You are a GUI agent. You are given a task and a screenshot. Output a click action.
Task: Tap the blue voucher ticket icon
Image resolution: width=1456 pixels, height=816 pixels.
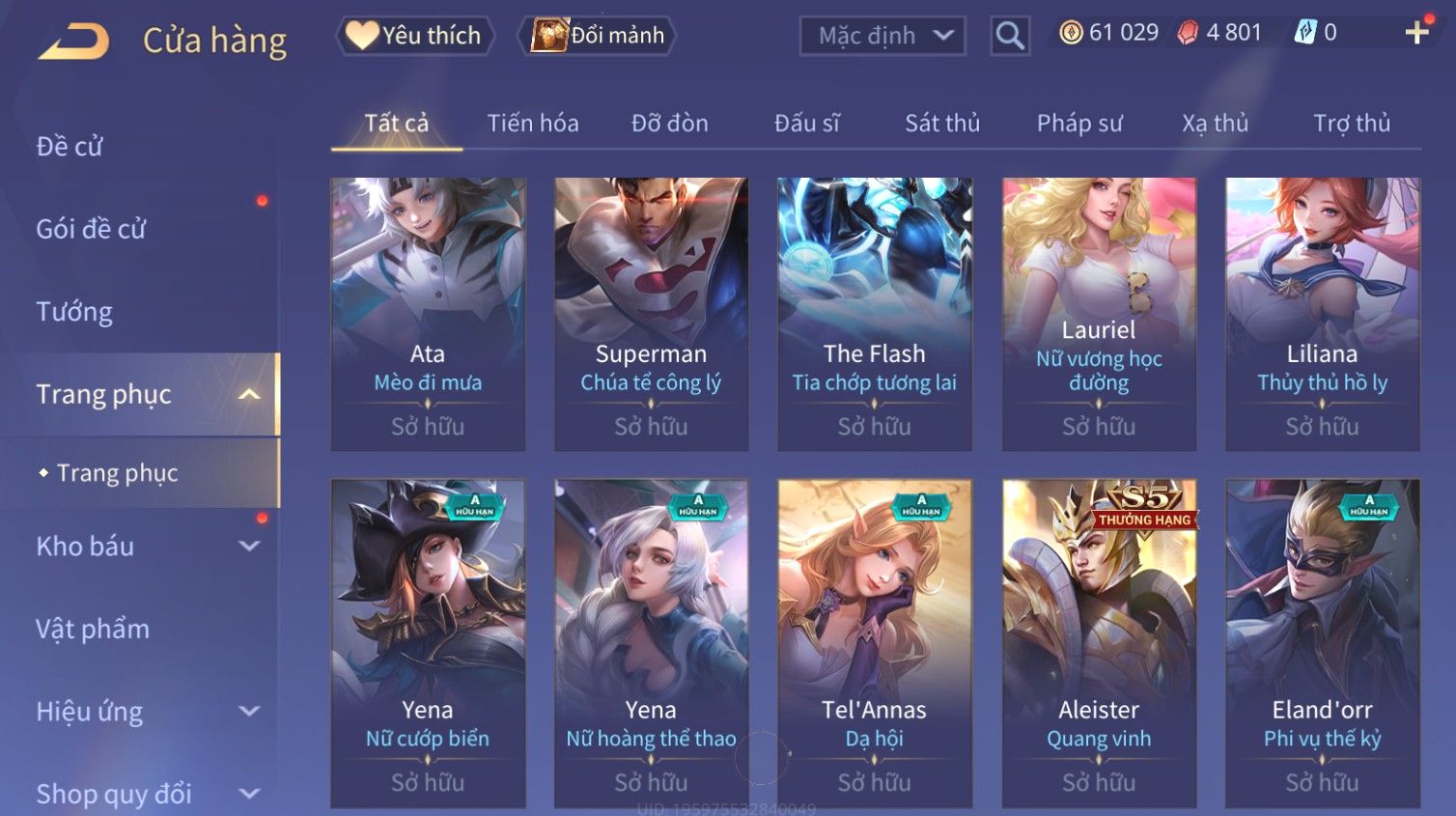coord(1305,33)
